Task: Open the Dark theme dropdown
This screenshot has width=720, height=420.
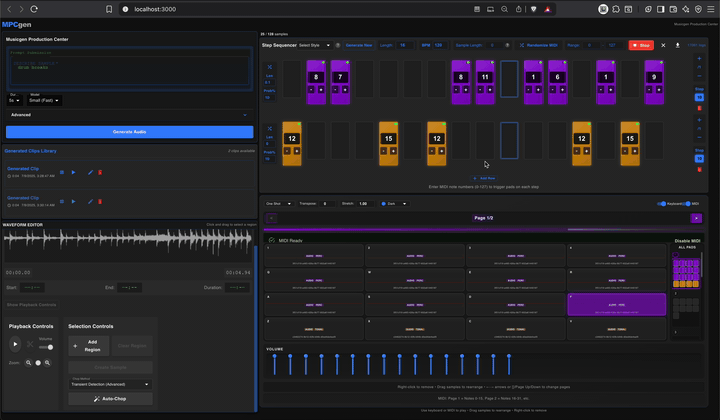Action: (x=394, y=203)
